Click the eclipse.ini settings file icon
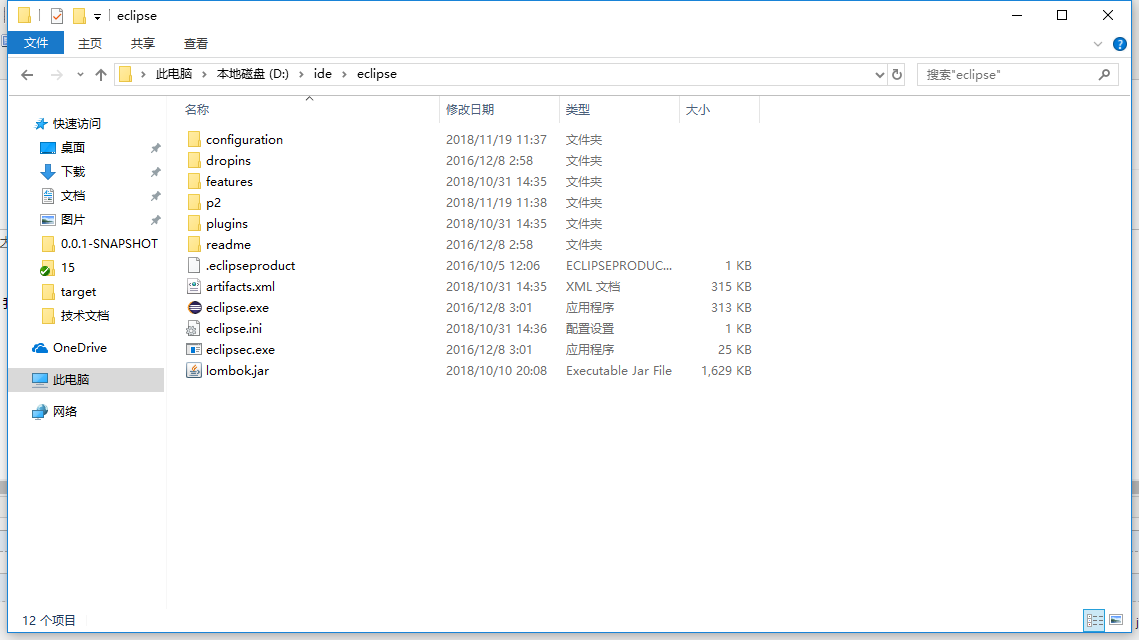Image resolution: width=1139 pixels, height=640 pixels. (194, 329)
